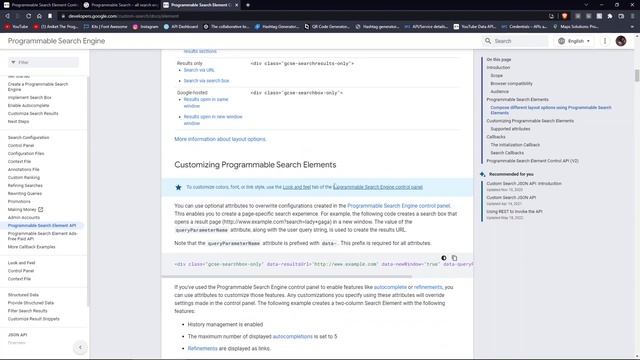Reload the page with the refresh icon
The height and width of the screenshot is (360, 640).
click(x=29, y=16)
